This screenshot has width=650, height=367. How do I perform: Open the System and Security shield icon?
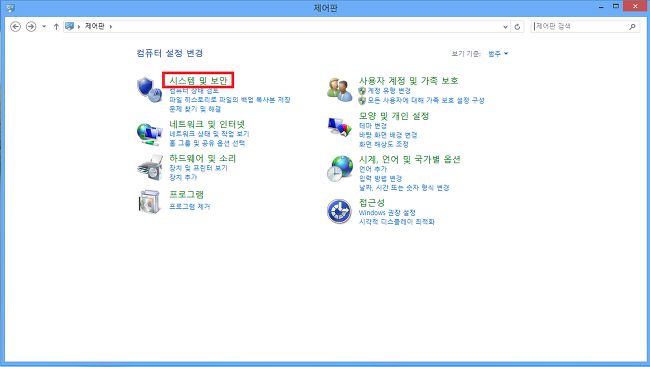(149, 89)
